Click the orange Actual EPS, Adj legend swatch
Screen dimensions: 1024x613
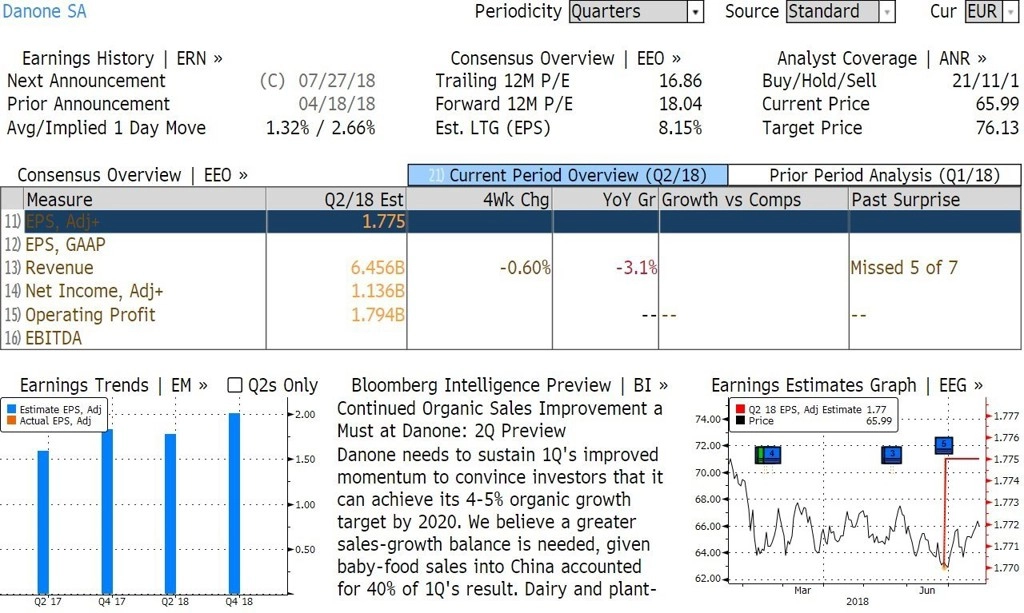click(x=11, y=421)
